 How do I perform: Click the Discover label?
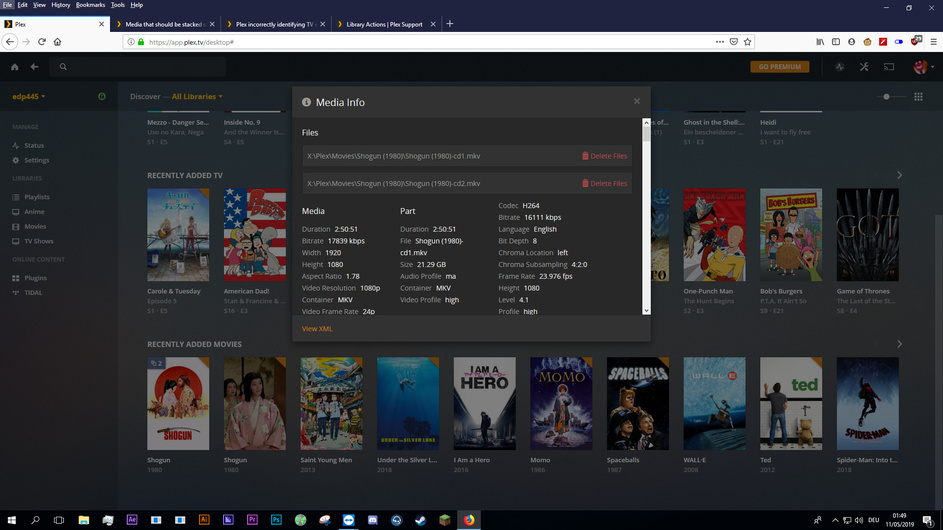(145, 96)
